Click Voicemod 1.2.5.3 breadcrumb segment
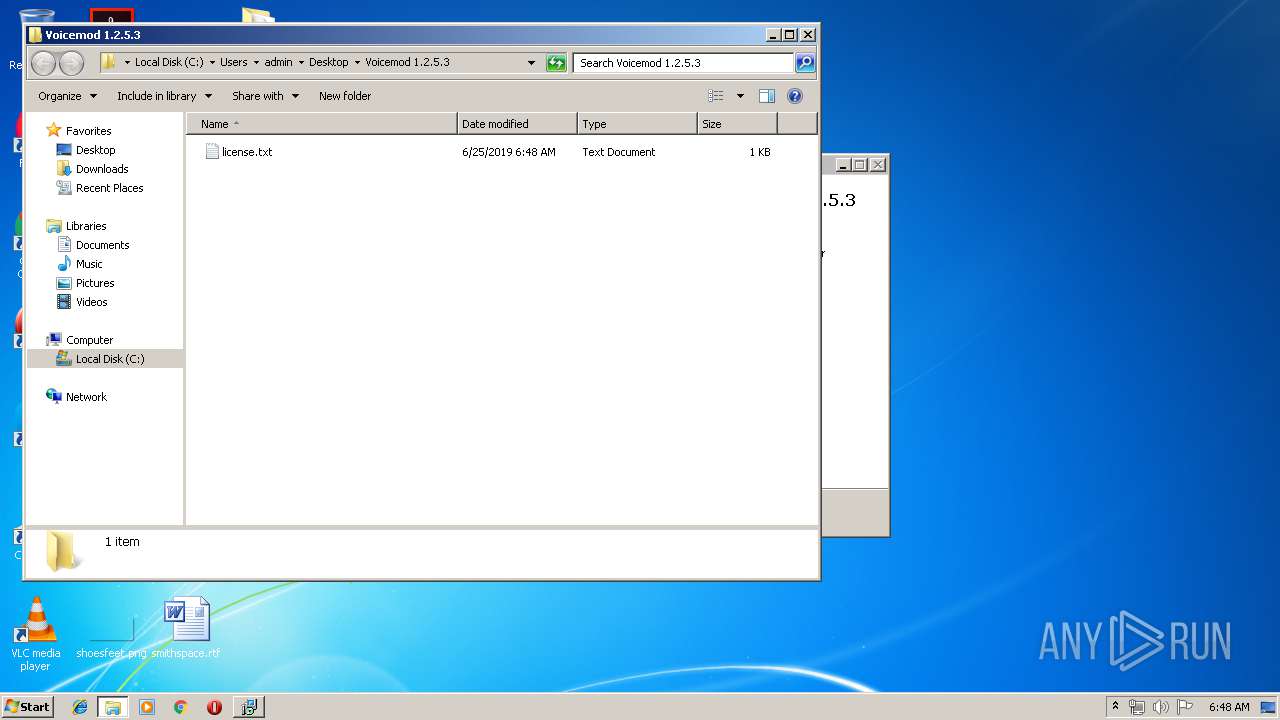 407,62
